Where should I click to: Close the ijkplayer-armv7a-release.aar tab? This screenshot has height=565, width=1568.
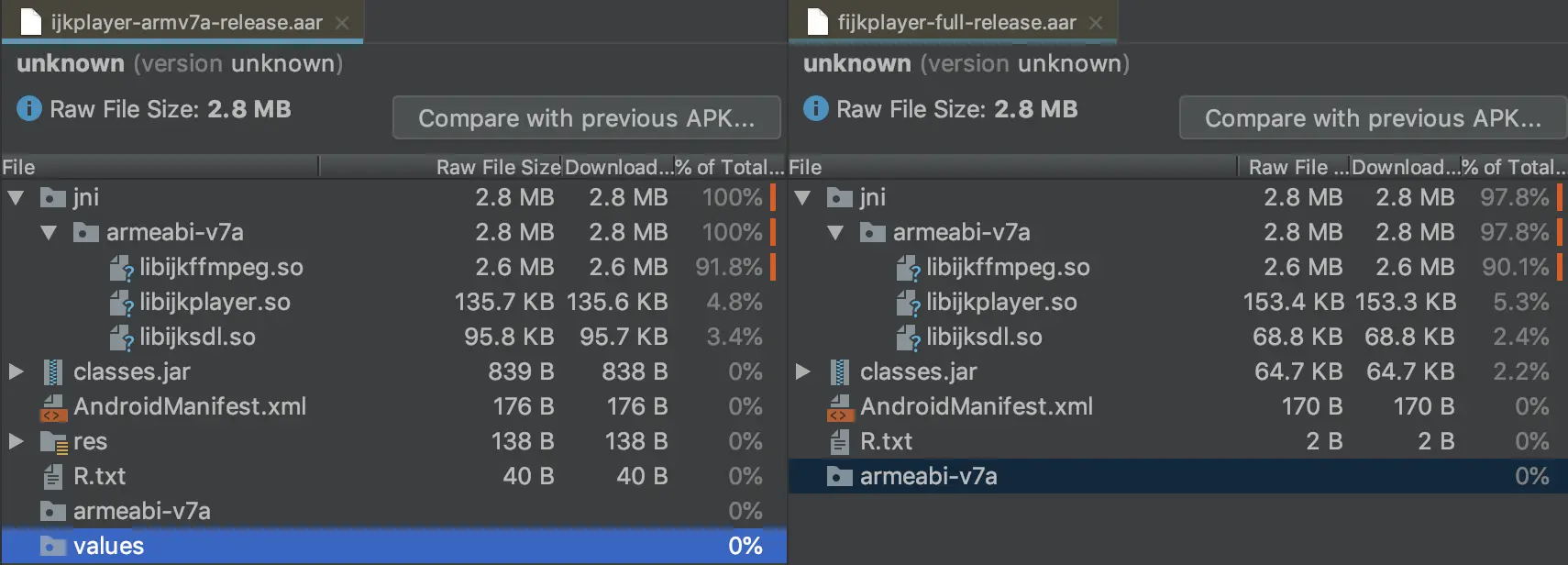(x=342, y=23)
